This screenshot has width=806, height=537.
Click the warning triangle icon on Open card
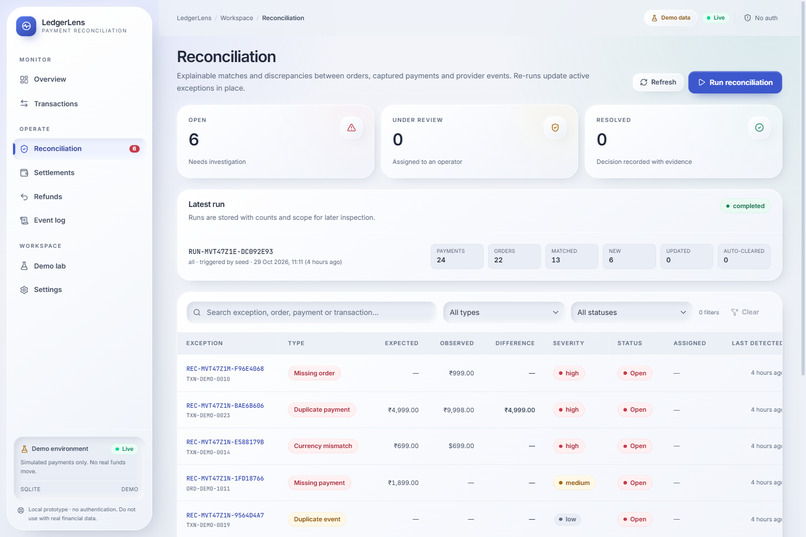352,127
